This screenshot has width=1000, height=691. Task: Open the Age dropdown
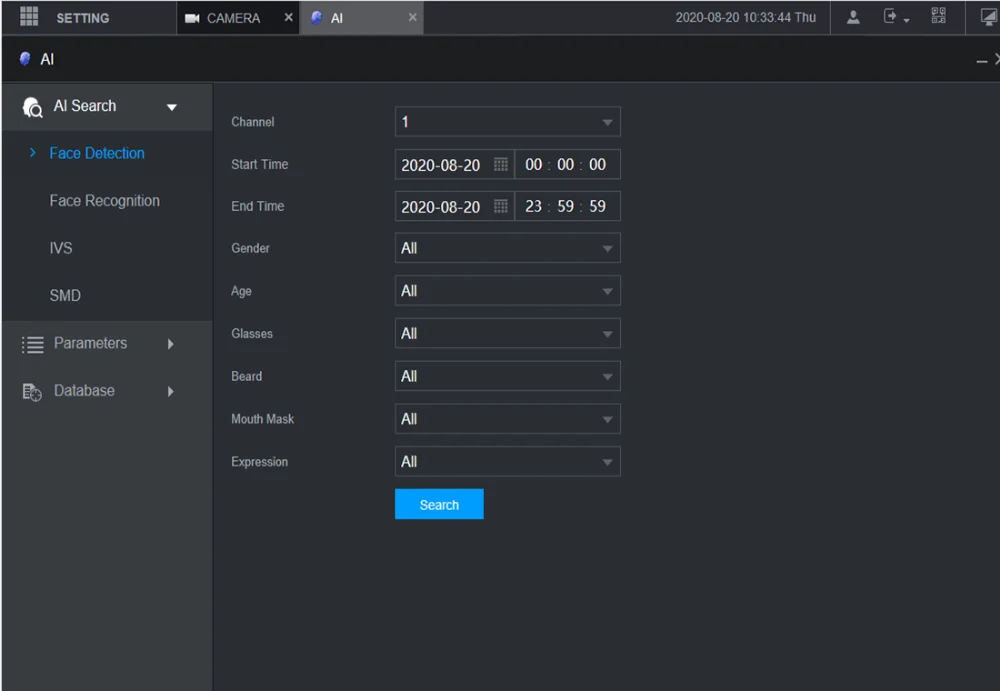(x=508, y=291)
